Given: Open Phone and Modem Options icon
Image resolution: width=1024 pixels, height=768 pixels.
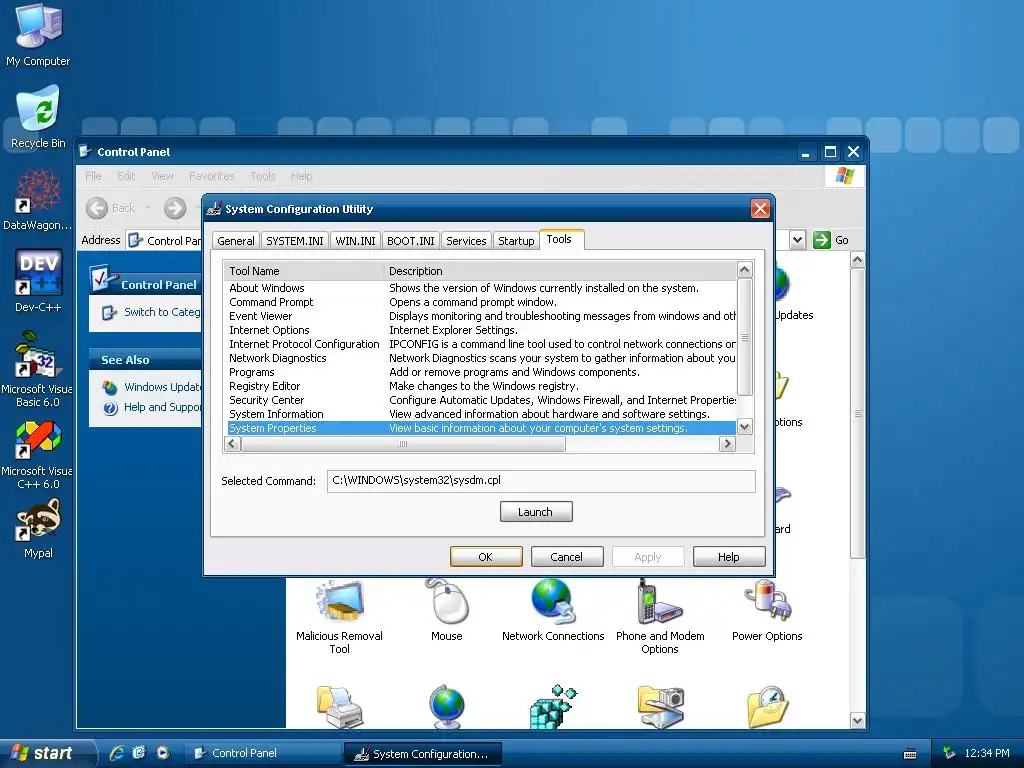Looking at the screenshot, I should point(660,616).
